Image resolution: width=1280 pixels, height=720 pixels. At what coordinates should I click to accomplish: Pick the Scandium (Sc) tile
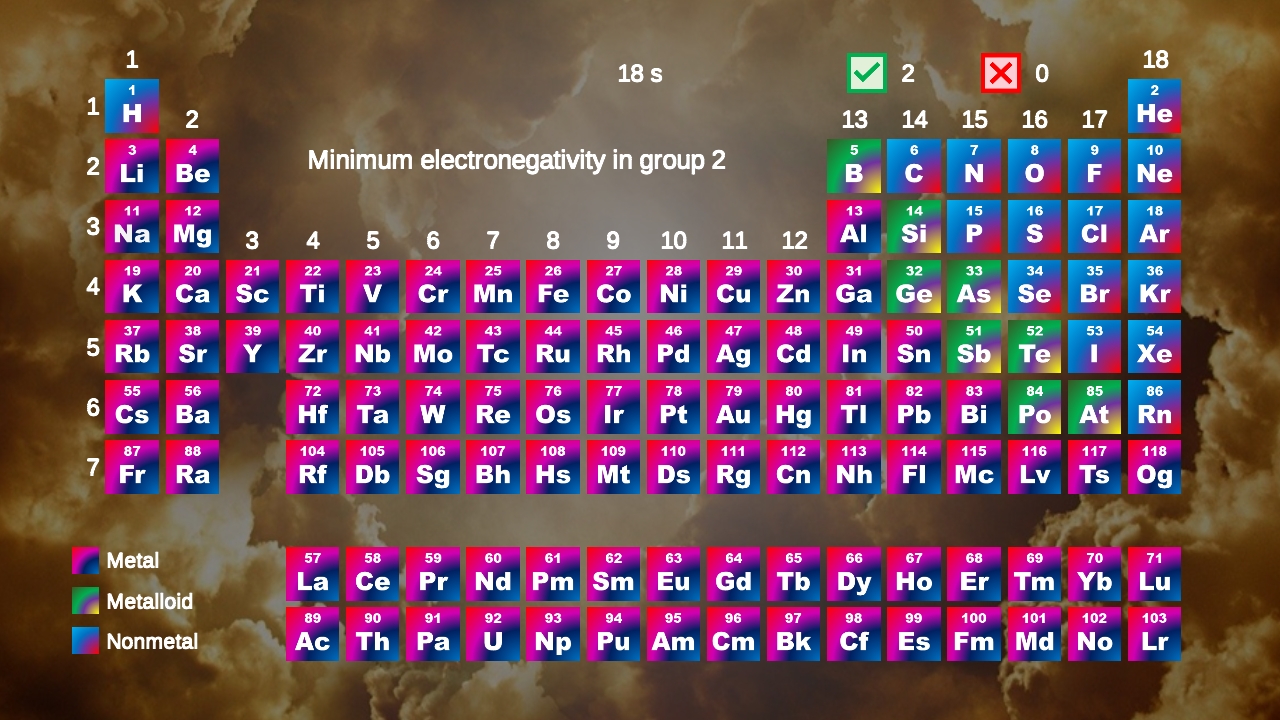point(252,287)
